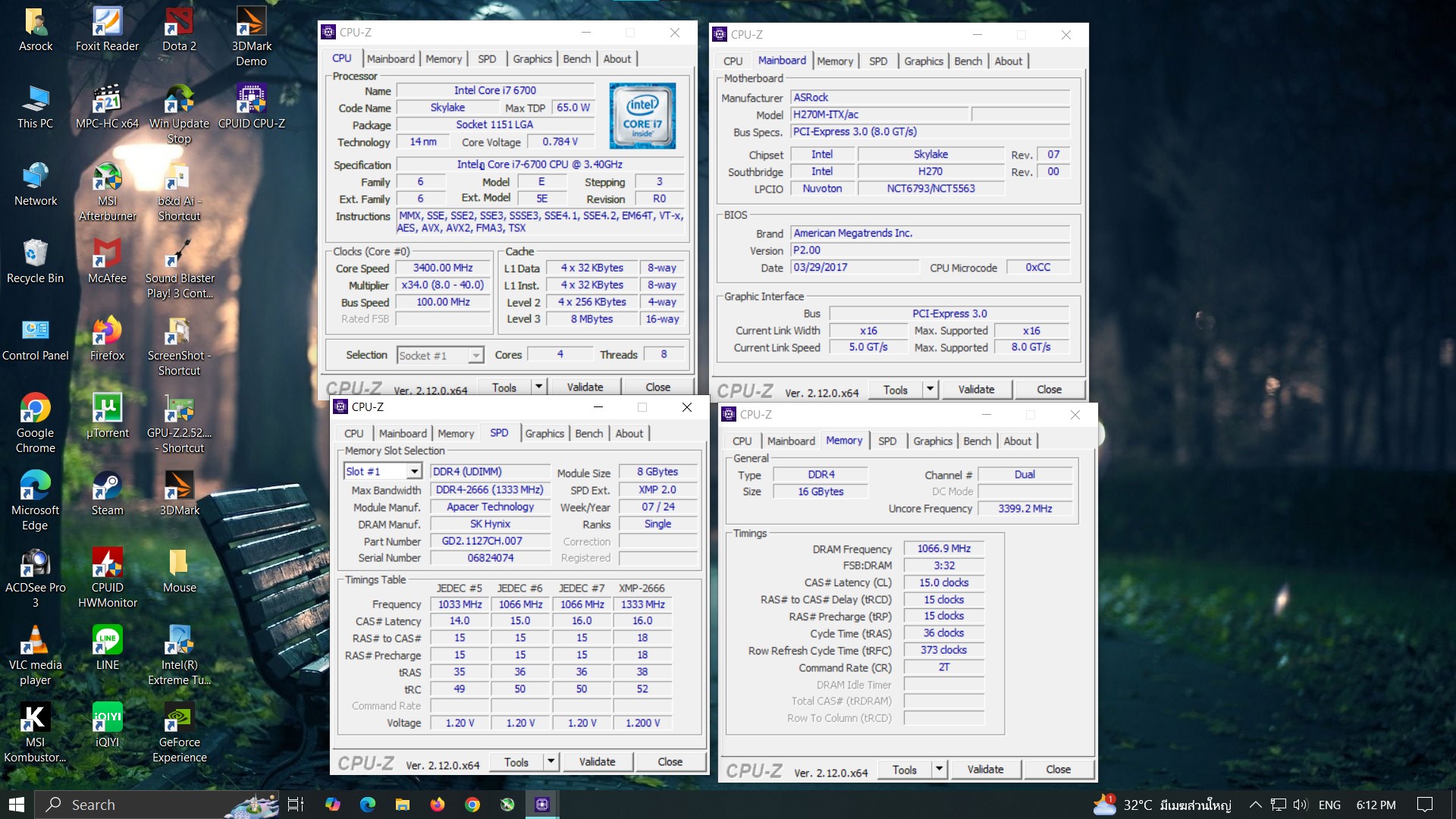Show hidden system tray icons
This screenshot has height=819, width=1456.
[1256, 805]
